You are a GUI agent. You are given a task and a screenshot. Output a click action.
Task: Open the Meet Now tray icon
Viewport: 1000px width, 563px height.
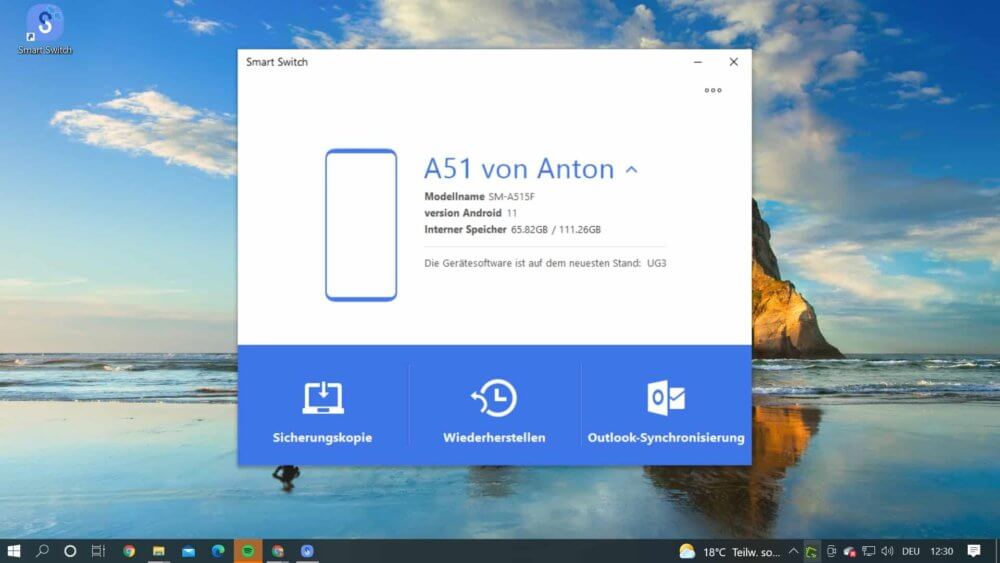point(831,552)
